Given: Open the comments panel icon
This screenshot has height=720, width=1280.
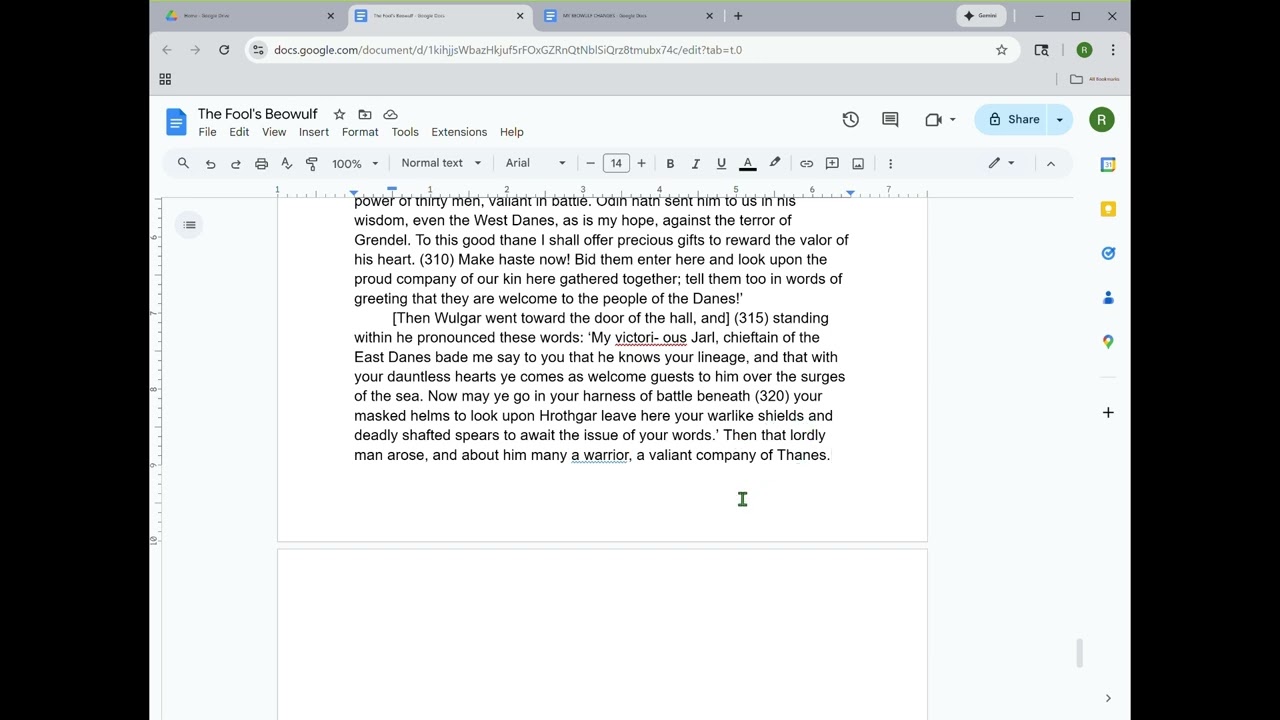Looking at the screenshot, I should tap(890, 120).
